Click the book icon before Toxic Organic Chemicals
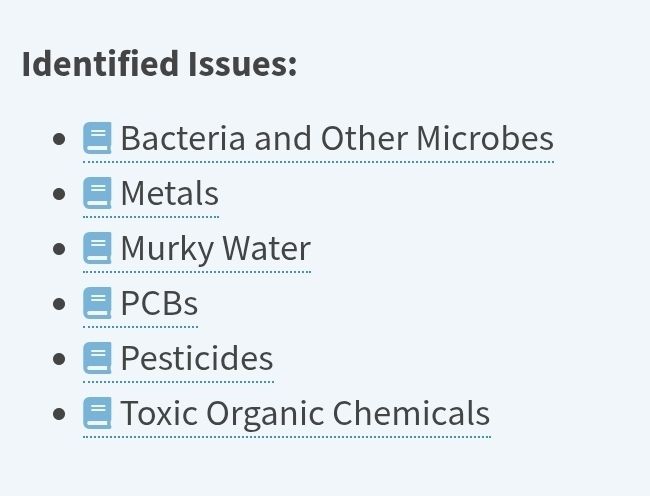Viewport: 650px width, 496px height. click(x=97, y=413)
